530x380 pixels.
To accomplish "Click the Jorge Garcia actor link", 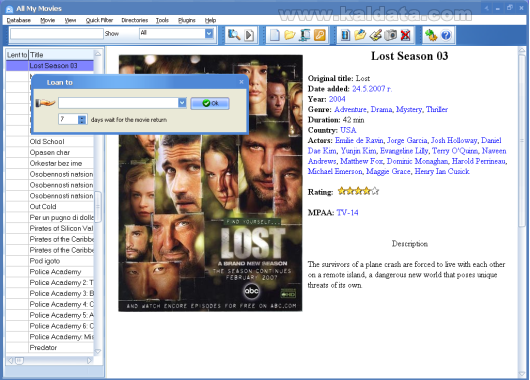I will (407, 140).
